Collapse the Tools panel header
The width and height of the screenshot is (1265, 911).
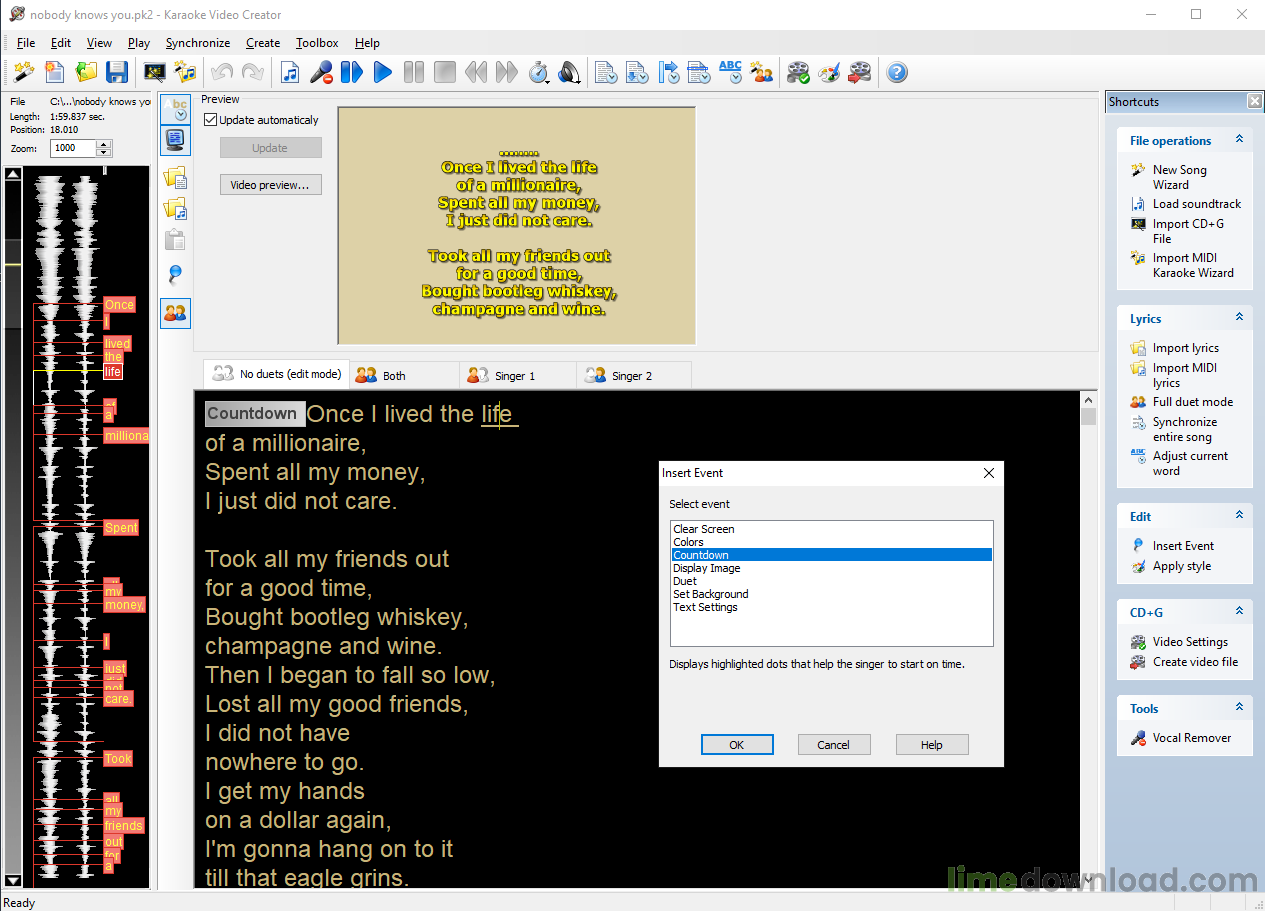tap(1240, 707)
